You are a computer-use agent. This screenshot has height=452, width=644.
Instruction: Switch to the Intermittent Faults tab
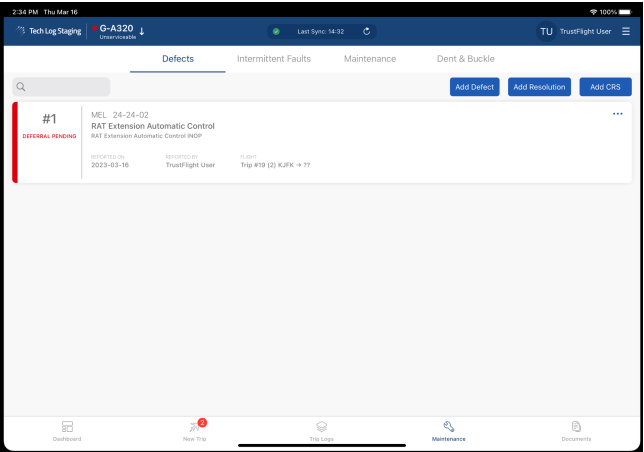coord(273,59)
